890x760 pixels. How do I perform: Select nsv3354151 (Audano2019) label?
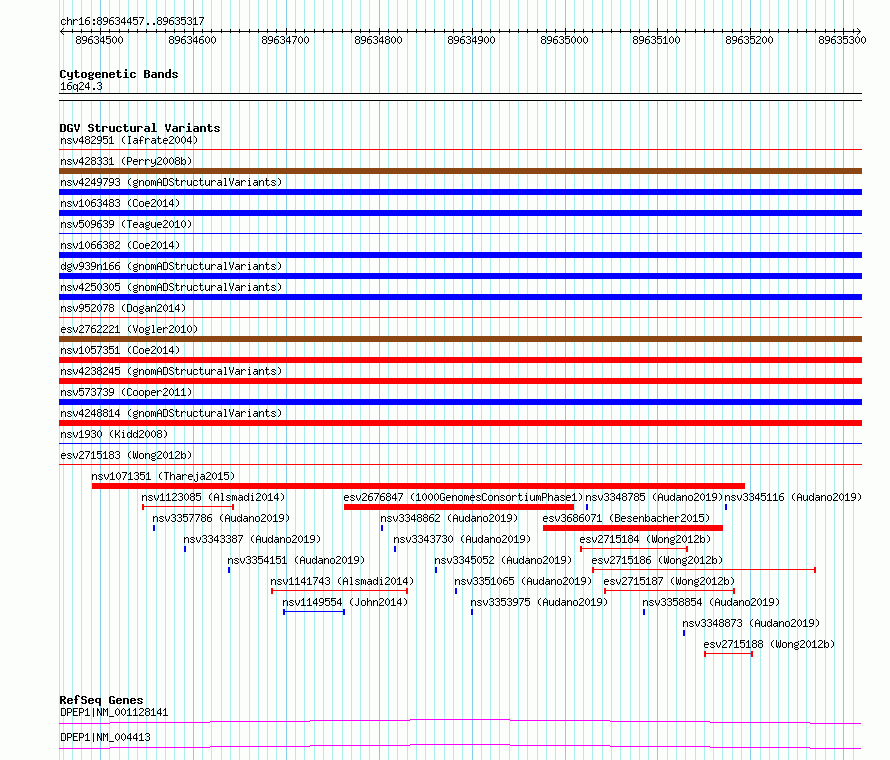click(x=296, y=560)
